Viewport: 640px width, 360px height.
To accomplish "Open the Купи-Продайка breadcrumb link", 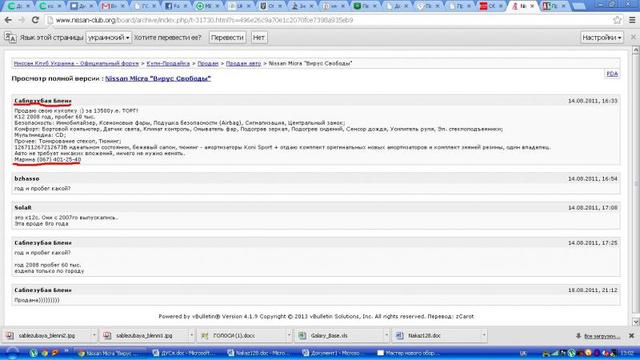I will (168, 64).
